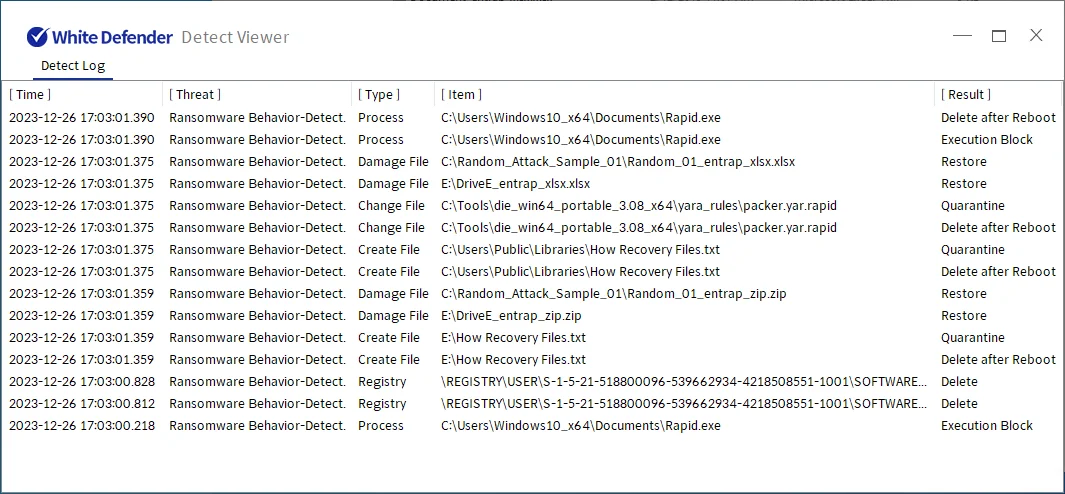Image resolution: width=1065 pixels, height=494 pixels.
Task: Click the E:\DriveE_entrap_xlsx.xlsx item path
Action: (x=516, y=183)
